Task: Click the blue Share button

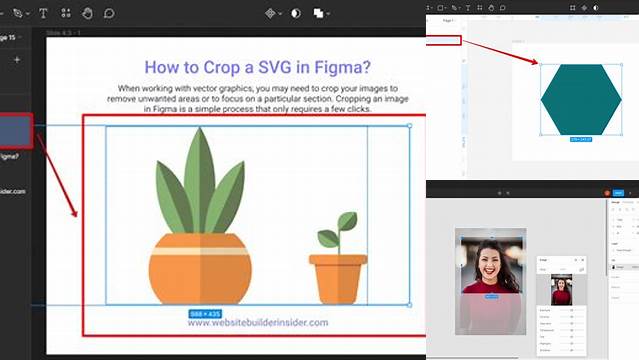Action: (x=618, y=193)
